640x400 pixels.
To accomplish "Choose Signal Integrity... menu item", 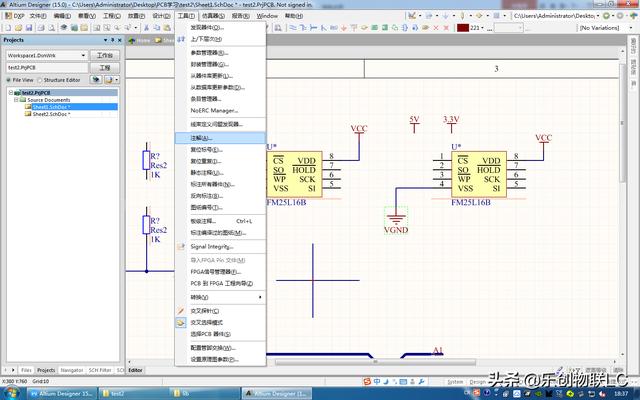I will 220,247.
